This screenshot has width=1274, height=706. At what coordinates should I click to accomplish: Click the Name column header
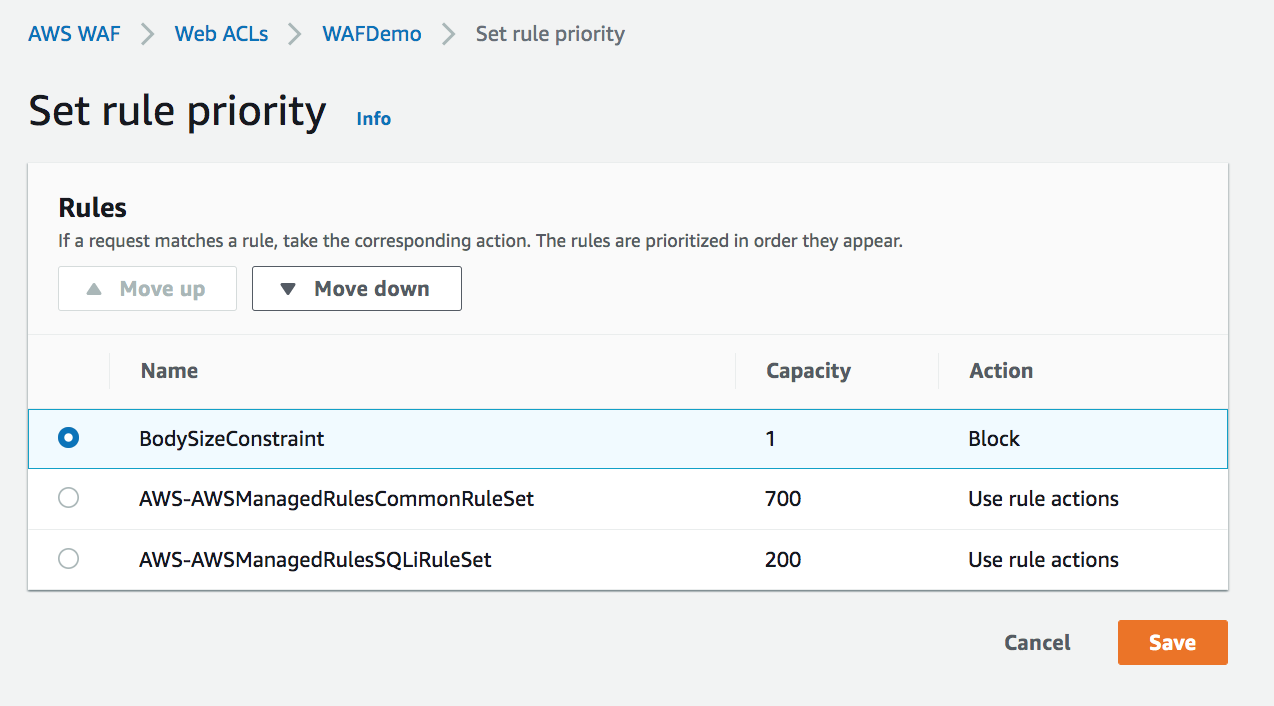click(x=169, y=371)
